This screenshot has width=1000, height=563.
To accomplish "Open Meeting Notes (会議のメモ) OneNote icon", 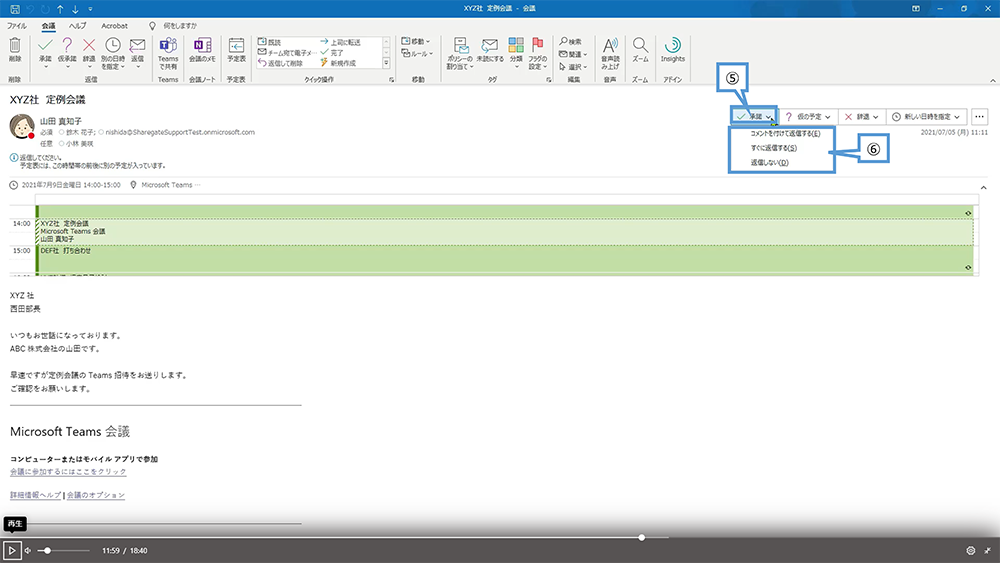I will pos(202,45).
